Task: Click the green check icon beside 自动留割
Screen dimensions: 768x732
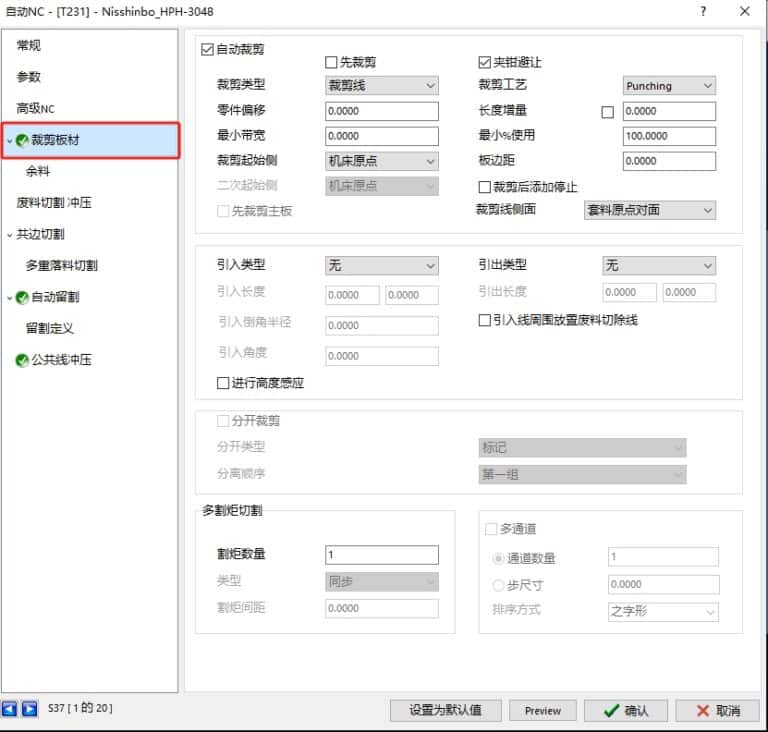Action: click(x=22, y=297)
